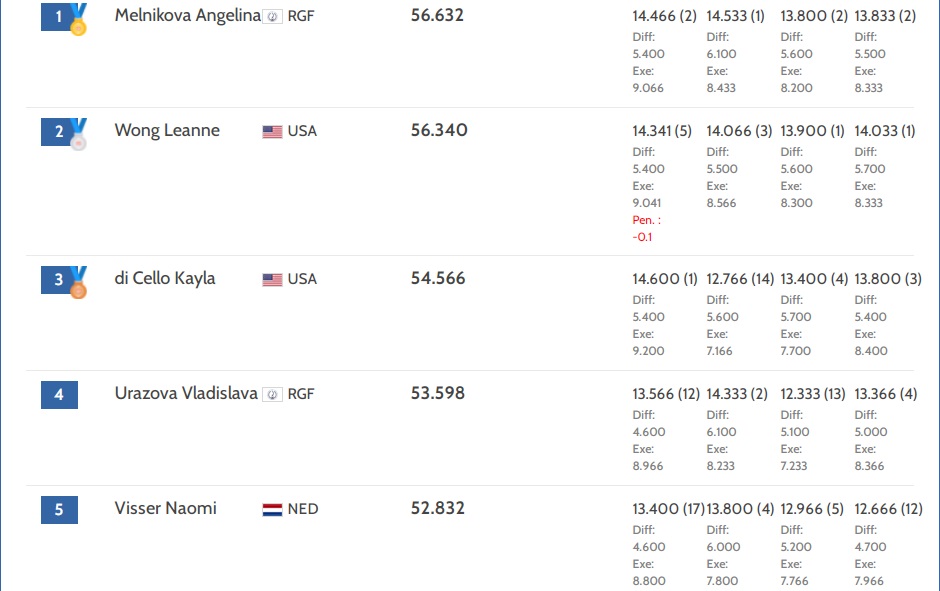Click the RGF emblem next to Urazova Vladislava
Viewport: 940px width, 591px height.
tap(272, 394)
